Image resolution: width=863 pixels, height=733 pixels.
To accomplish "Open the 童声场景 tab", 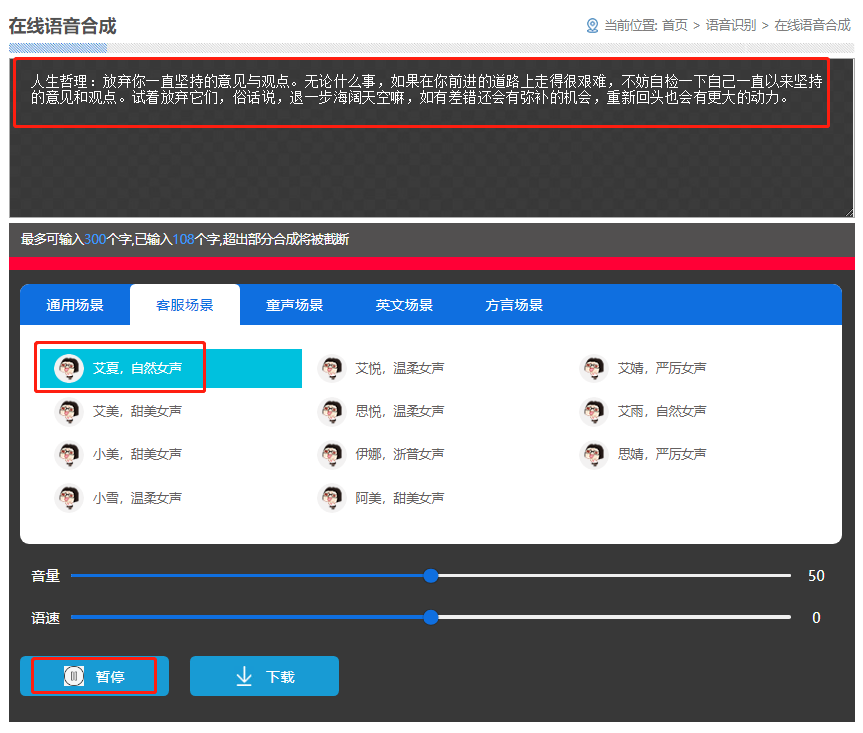I will 294,305.
